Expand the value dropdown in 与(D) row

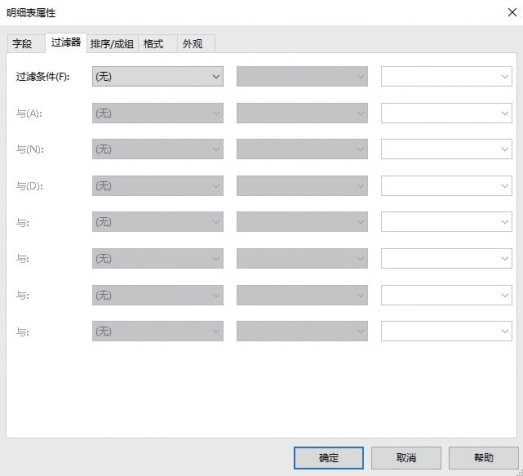446,186
